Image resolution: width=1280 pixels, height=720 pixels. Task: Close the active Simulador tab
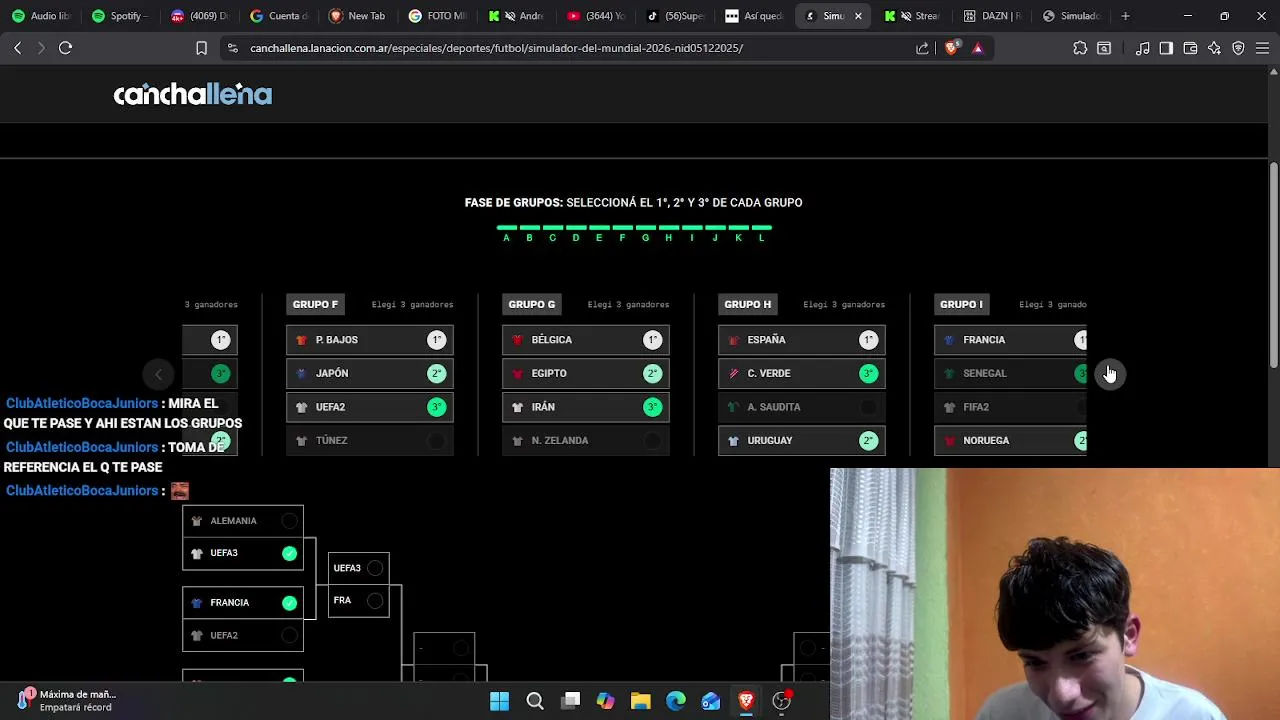(857, 16)
